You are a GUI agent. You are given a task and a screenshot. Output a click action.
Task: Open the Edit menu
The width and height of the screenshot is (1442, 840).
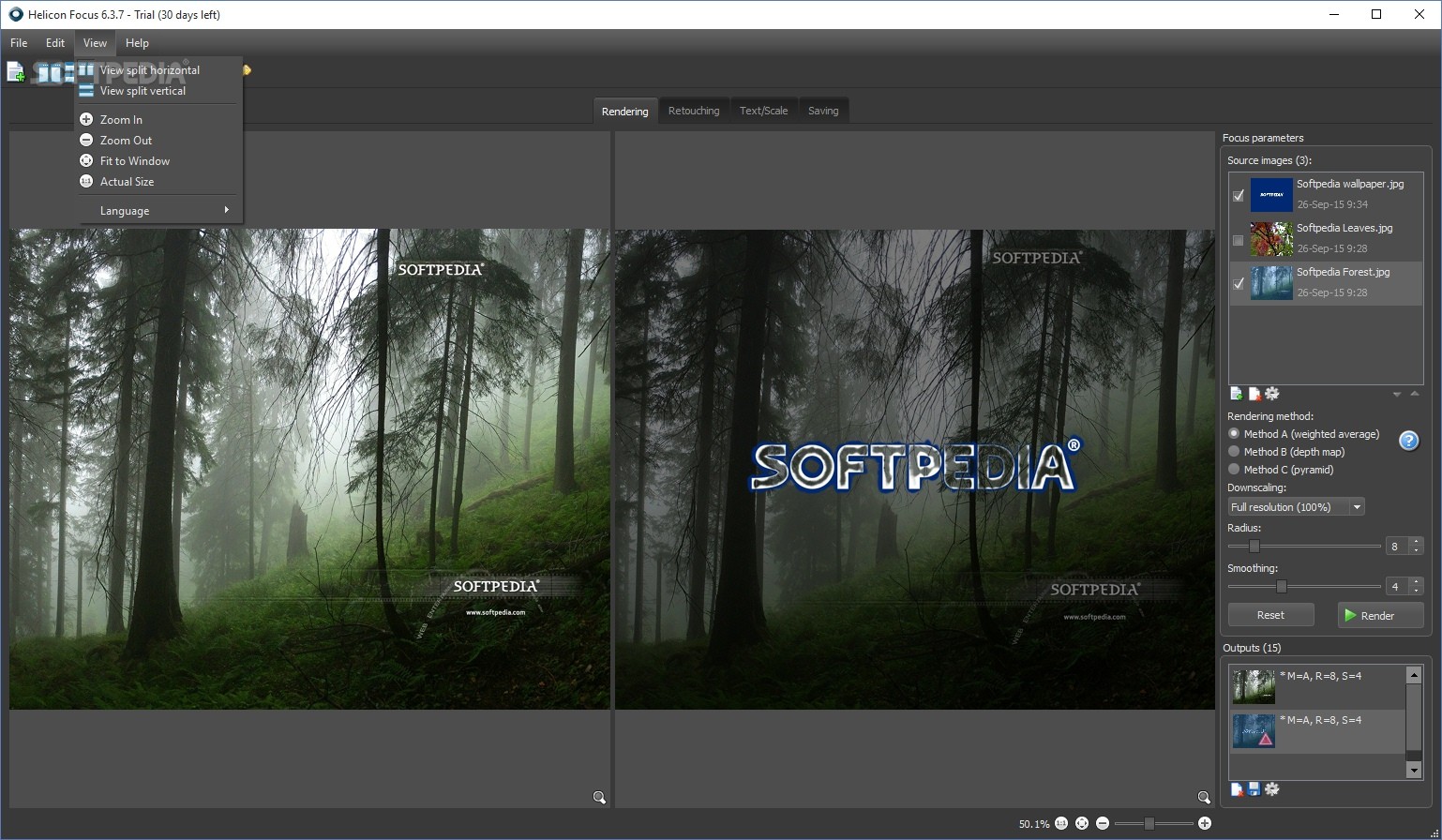point(55,43)
